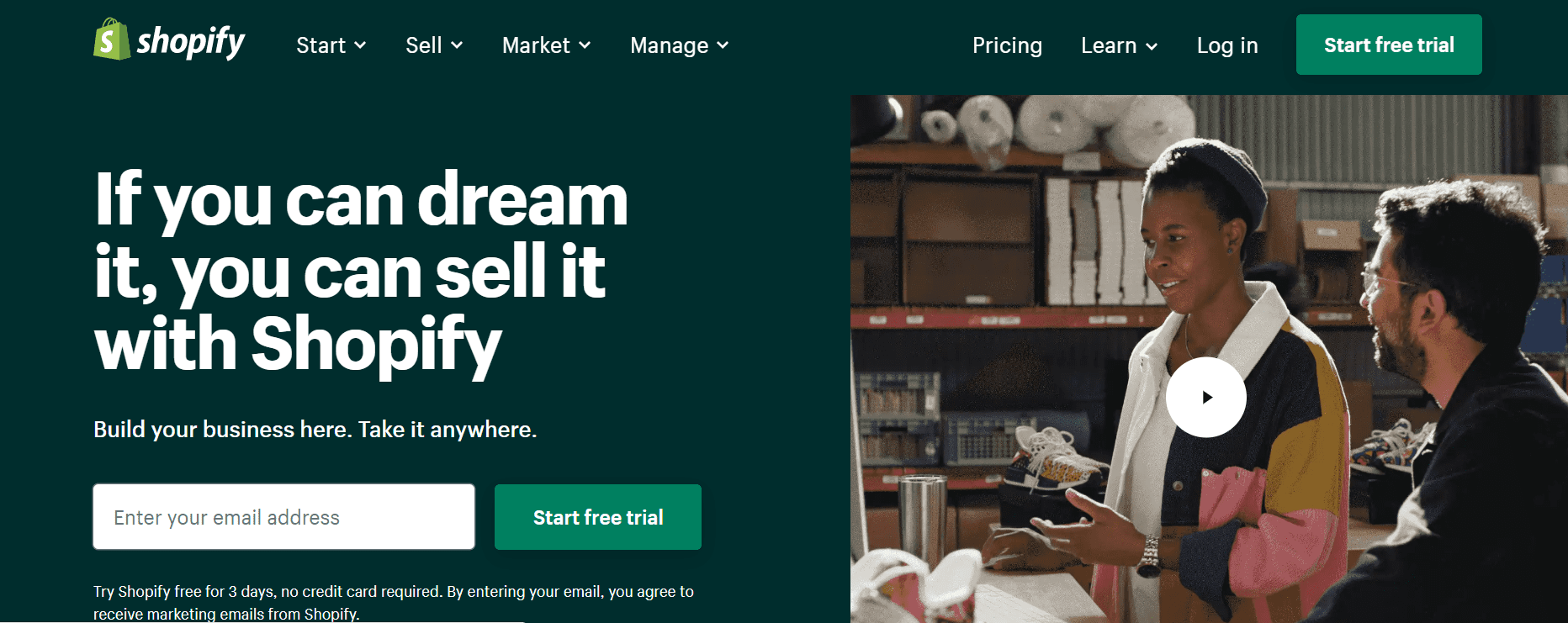Image resolution: width=1568 pixels, height=623 pixels.
Task: Expand the Start navigation dropdown
Action: coord(331,45)
